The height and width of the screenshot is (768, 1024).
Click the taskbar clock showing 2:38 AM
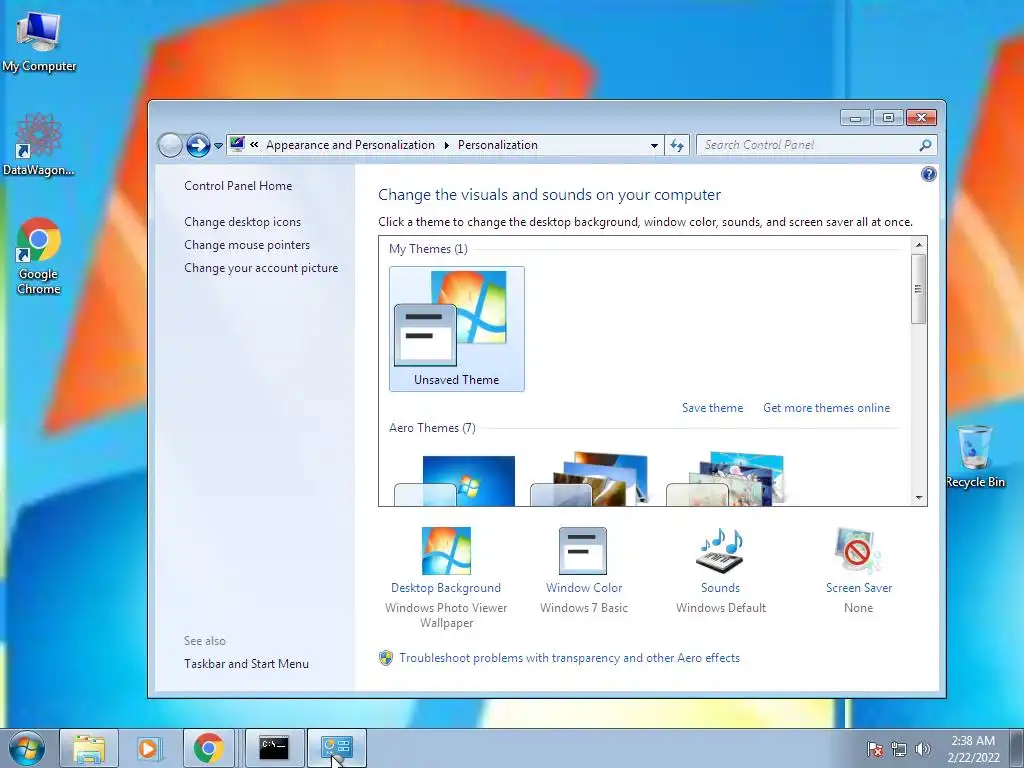[x=973, y=749]
